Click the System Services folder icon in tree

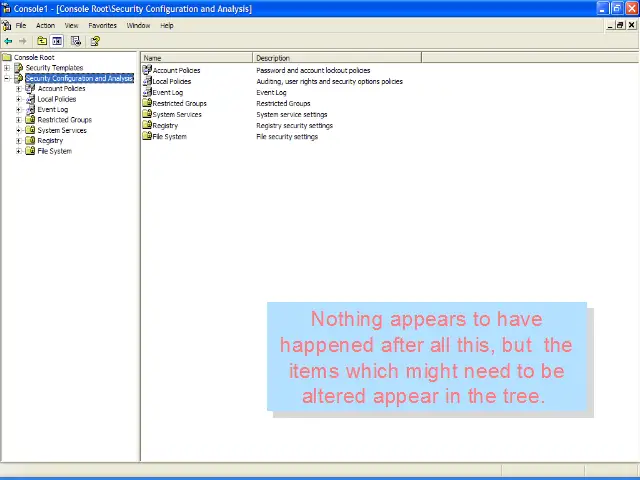[x=30, y=130]
